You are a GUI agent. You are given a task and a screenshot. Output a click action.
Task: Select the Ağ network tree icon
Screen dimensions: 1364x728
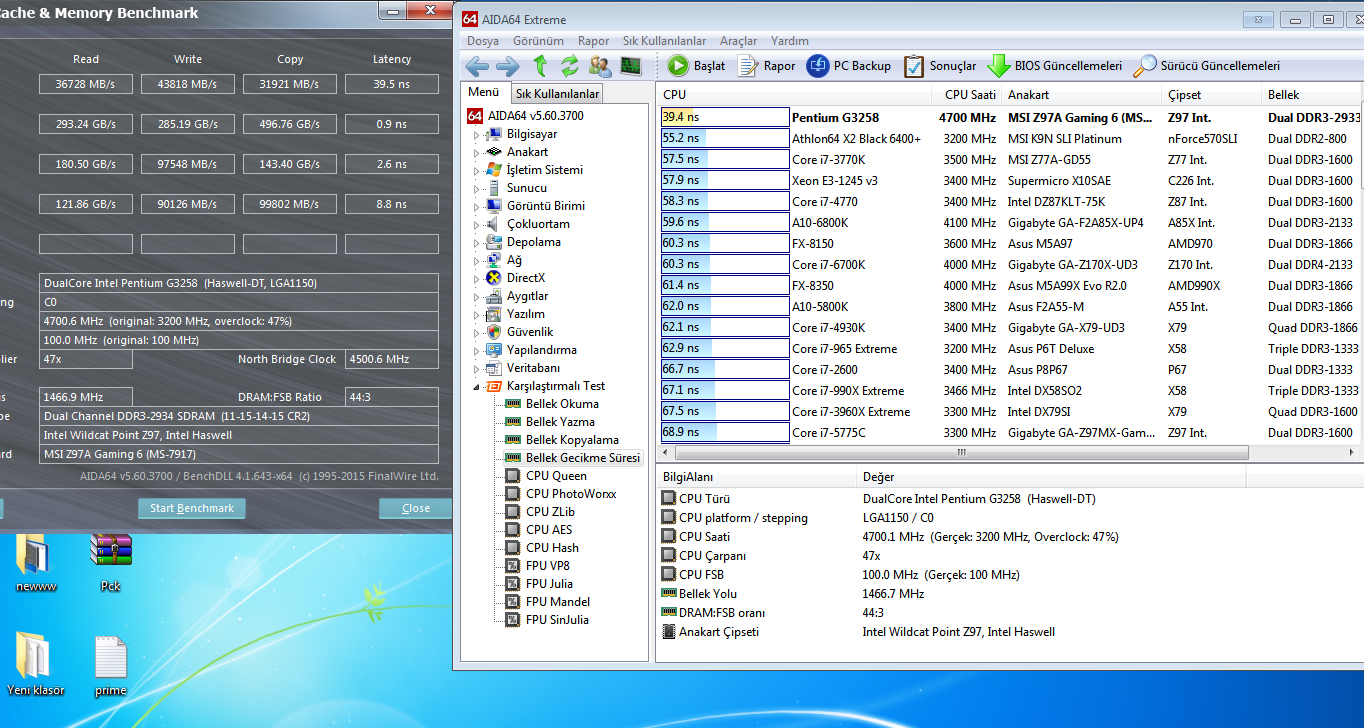click(493, 260)
